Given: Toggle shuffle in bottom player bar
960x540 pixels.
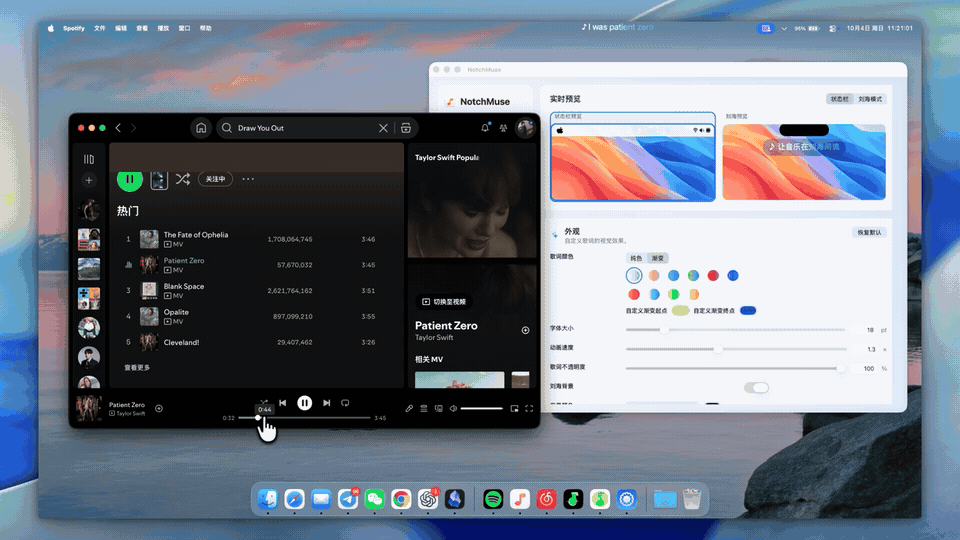Looking at the screenshot, I should (x=264, y=402).
